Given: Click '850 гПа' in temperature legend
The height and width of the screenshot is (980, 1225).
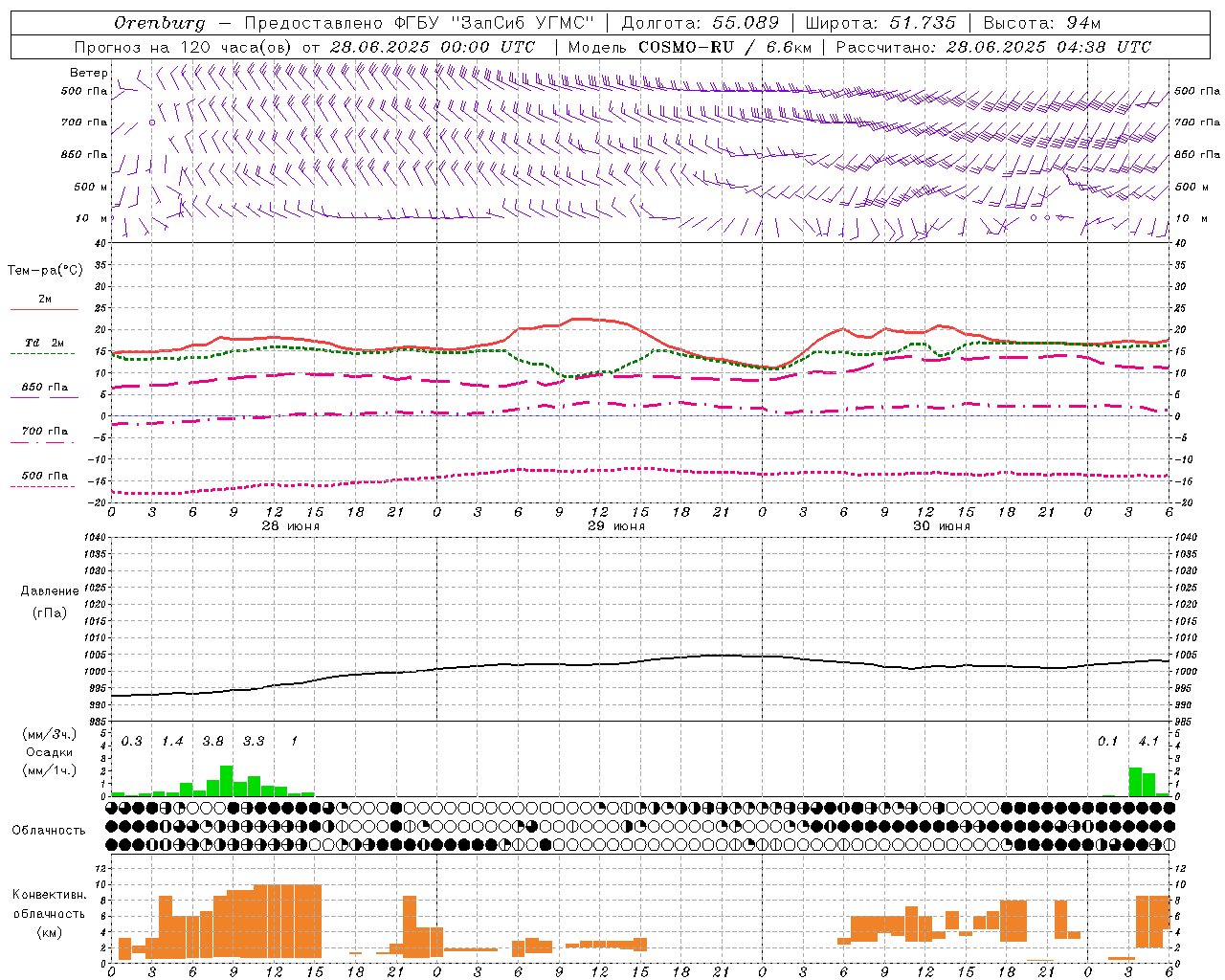Looking at the screenshot, I should 45,388.
